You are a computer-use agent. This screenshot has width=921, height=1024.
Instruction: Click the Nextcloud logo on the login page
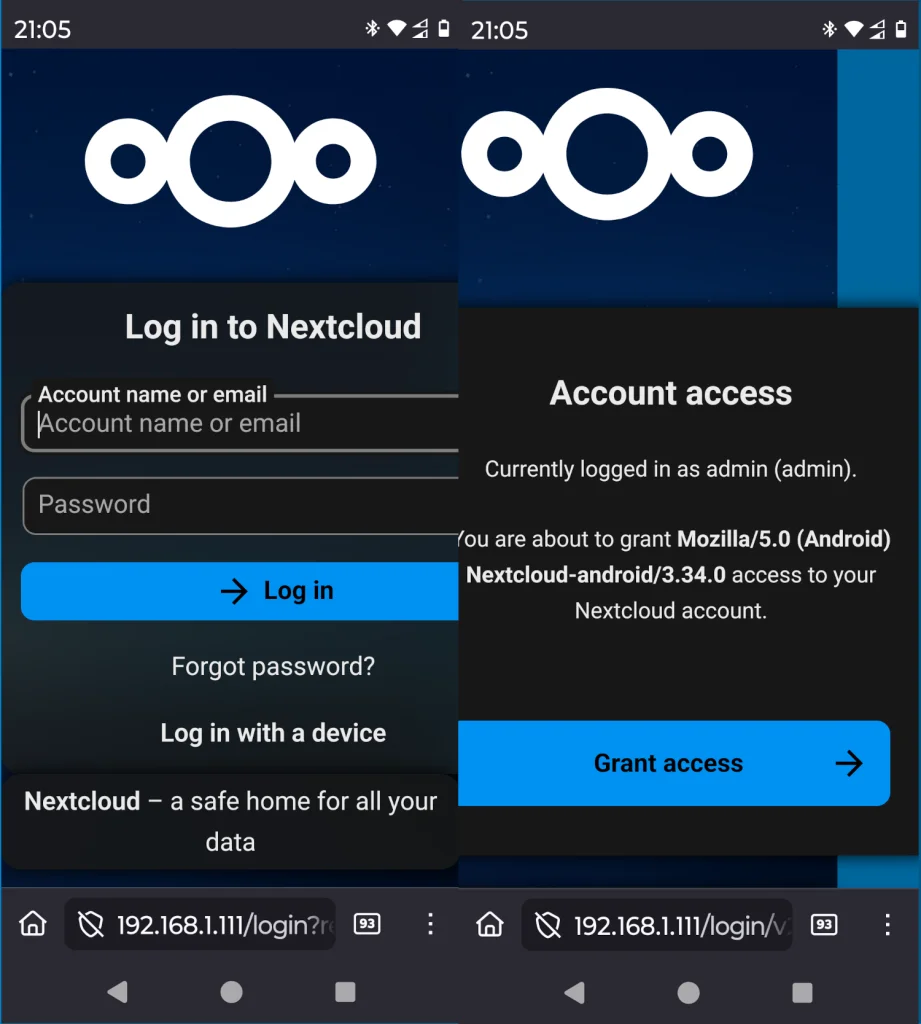click(230, 160)
